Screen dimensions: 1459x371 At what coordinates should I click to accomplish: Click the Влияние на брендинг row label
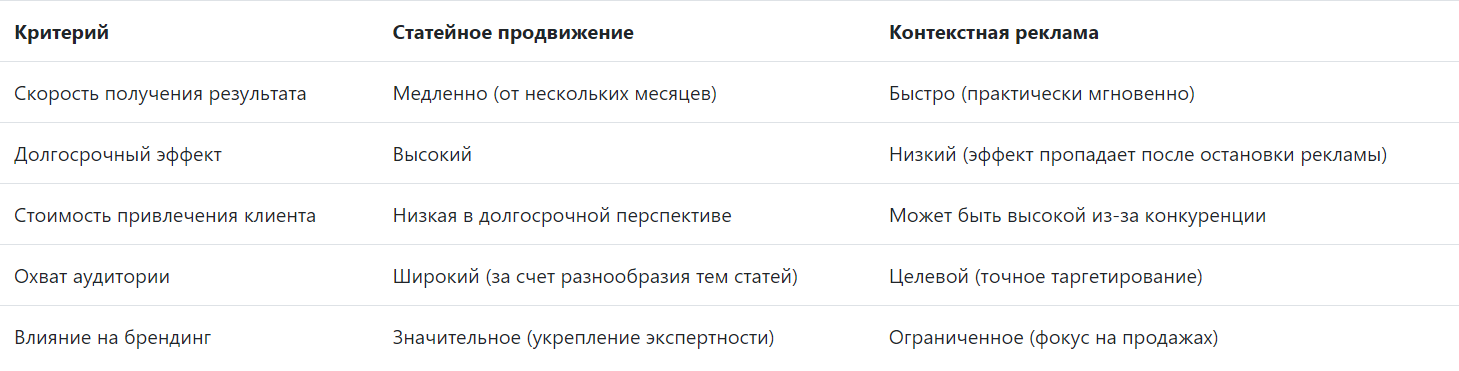113,338
